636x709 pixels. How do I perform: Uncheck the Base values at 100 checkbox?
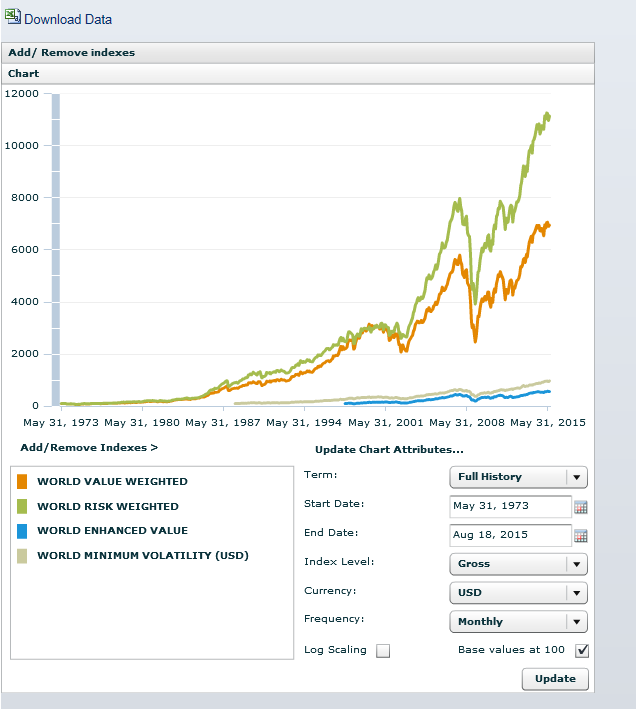click(582, 651)
